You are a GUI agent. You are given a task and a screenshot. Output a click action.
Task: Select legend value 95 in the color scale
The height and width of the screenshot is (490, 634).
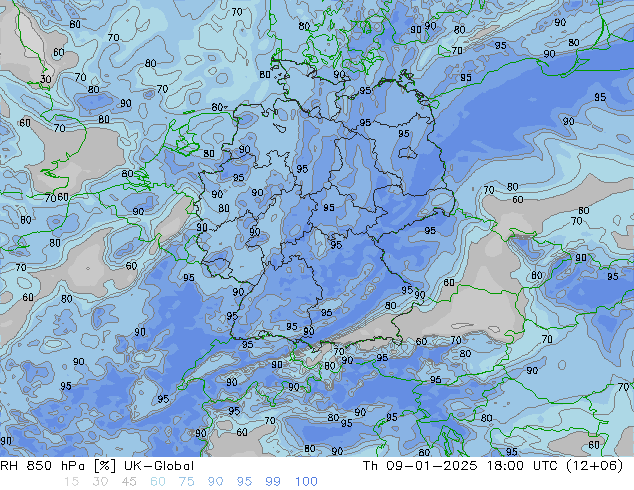(244, 482)
